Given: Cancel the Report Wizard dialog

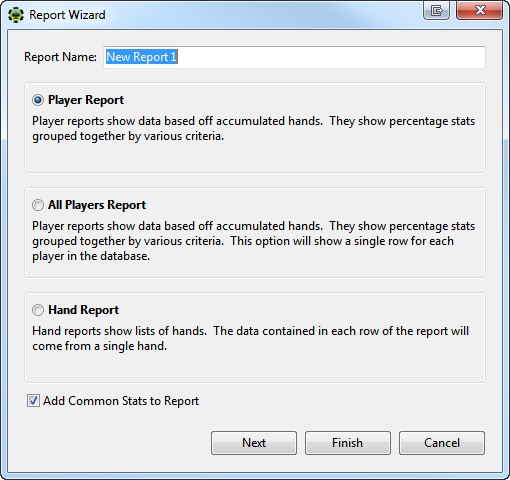Looking at the screenshot, I should coord(442,443).
